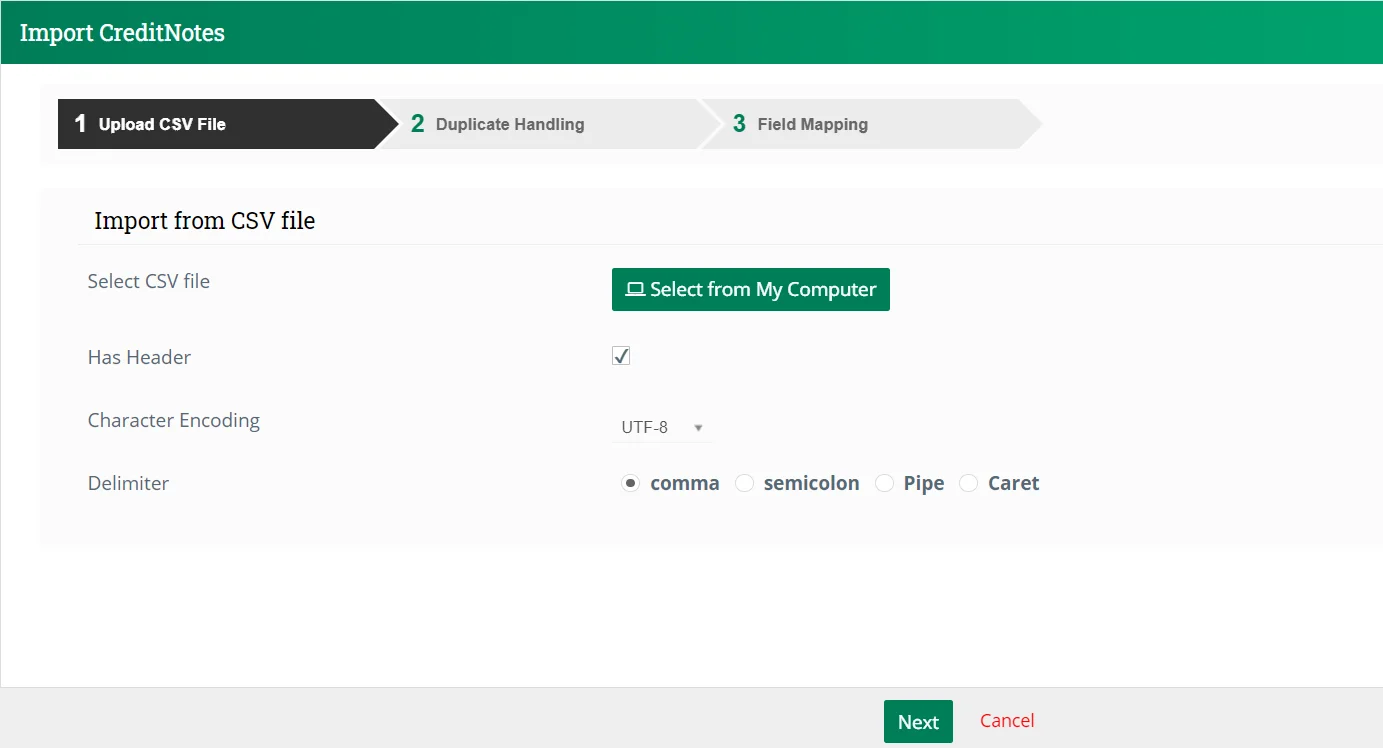This screenshot has height=748, width=1383.
Task: Click the step 2 number indicator
Action: coord(417,123)
